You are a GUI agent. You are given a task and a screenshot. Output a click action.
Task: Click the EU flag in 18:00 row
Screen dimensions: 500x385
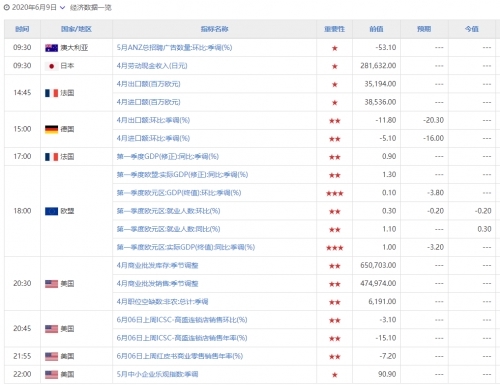[51, 211]
